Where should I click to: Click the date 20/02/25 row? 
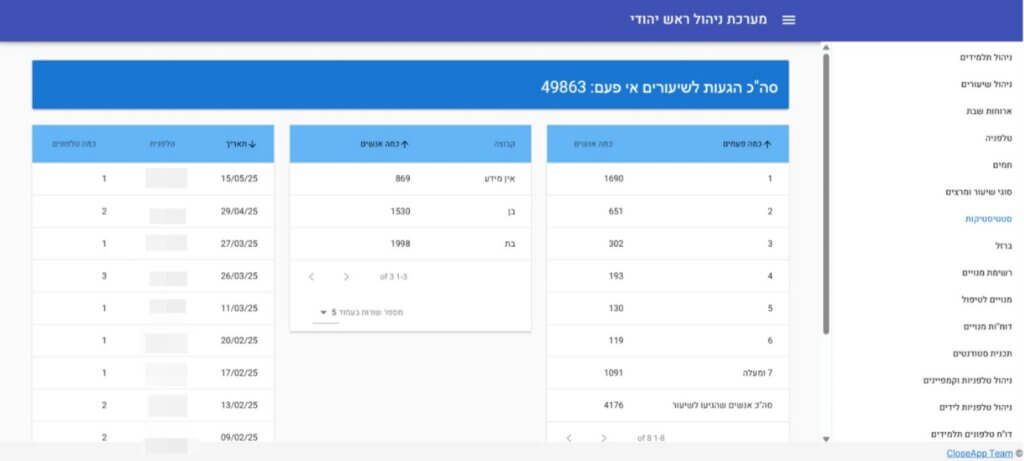(153, 341)
